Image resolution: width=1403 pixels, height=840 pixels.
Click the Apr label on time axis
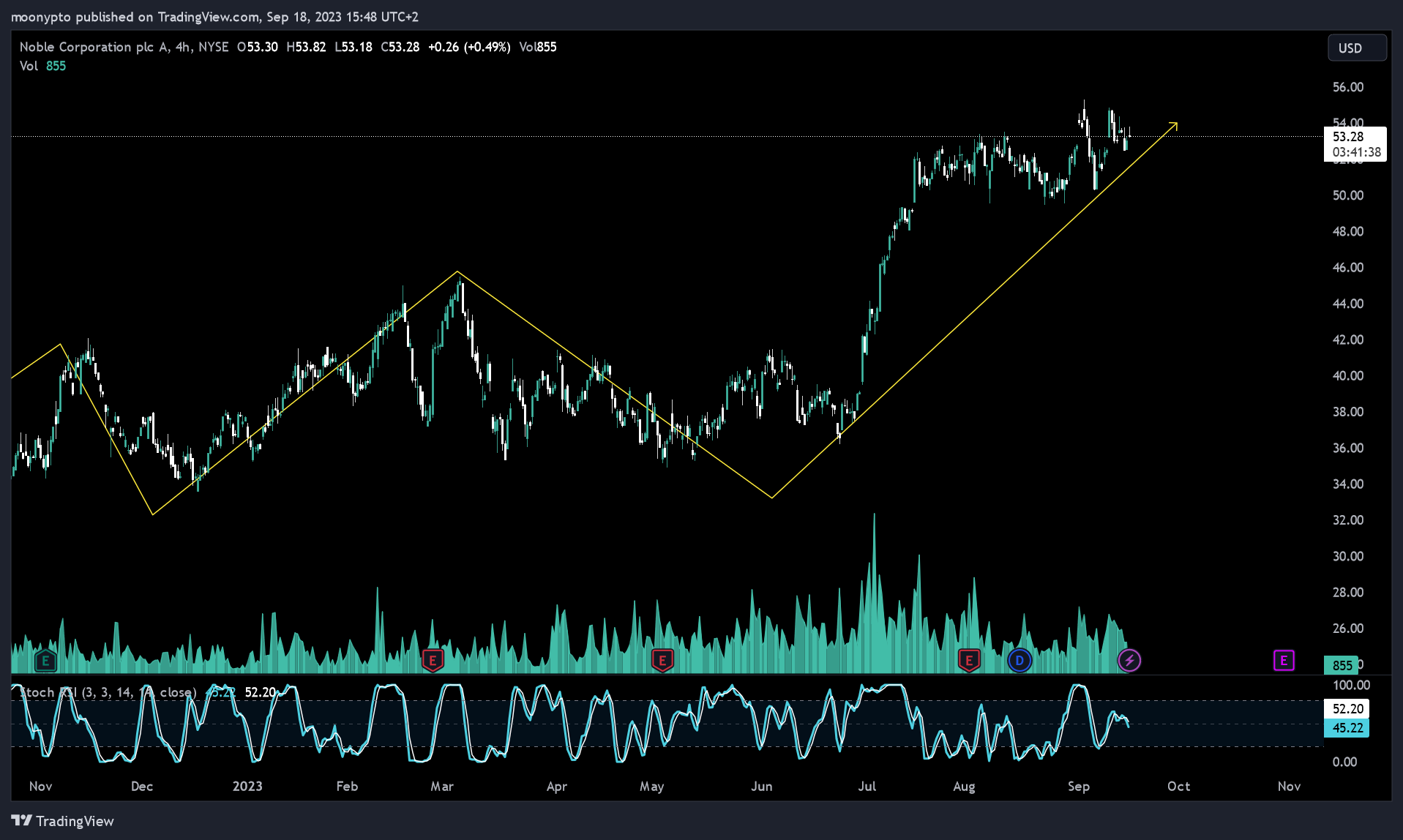[557, 787]
